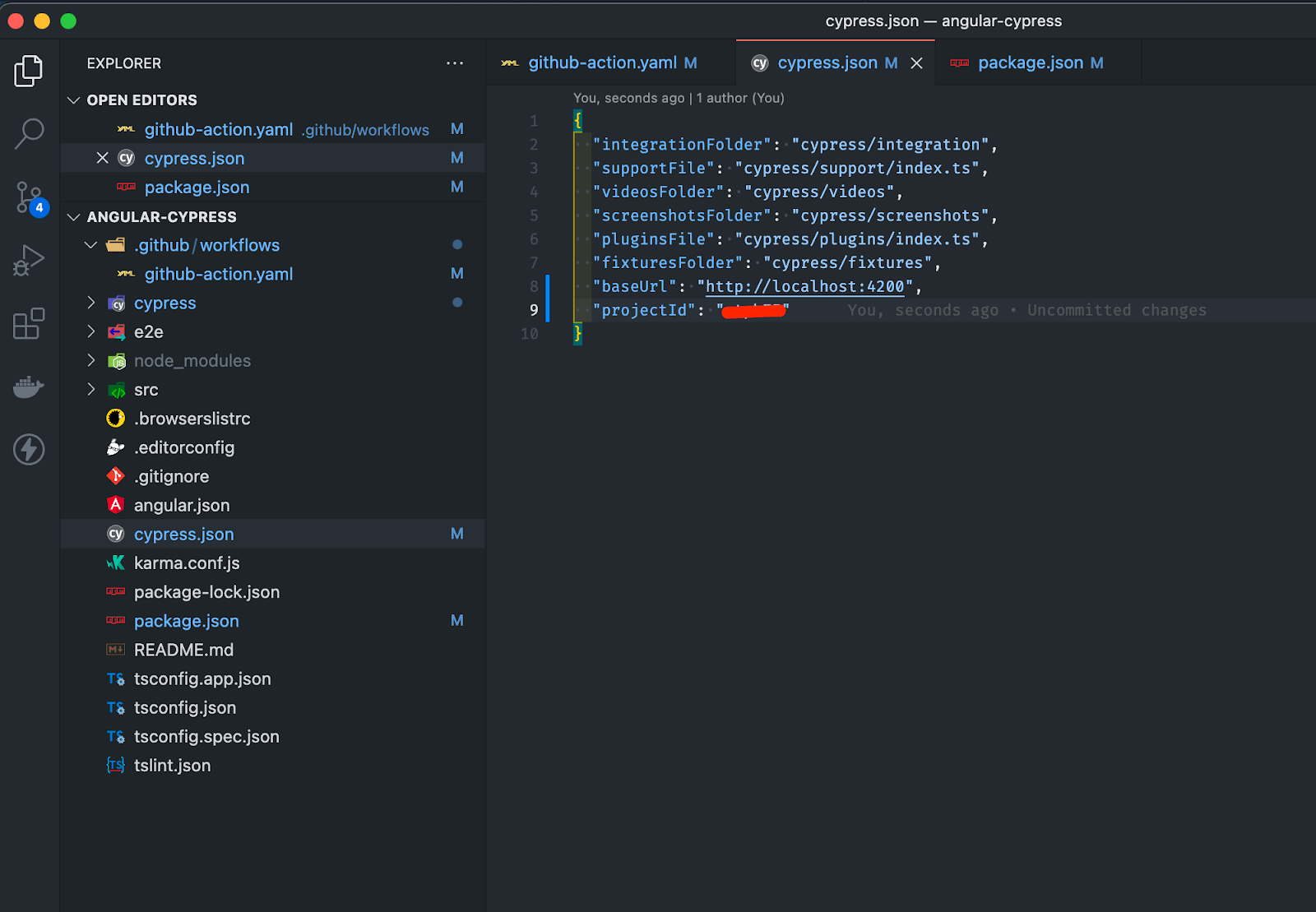The image size is (1316, 912).
Task: Click the "cypress/videos" value text
Action: [x=819, y=192]
